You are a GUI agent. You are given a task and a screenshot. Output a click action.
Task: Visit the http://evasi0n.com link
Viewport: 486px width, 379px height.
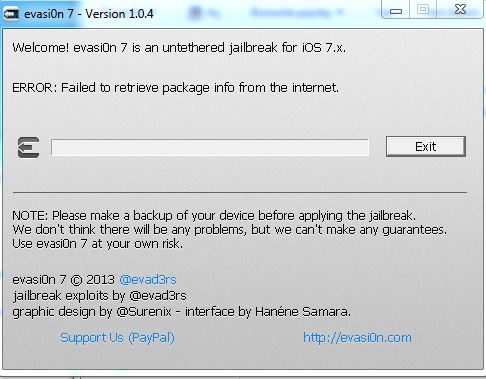[x=357, y=338]
